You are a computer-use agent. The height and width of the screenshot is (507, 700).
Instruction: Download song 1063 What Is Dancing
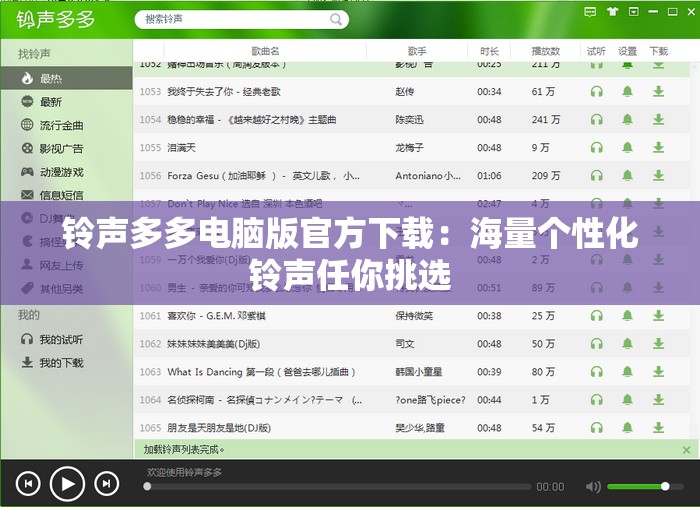(x=658, y=372)
